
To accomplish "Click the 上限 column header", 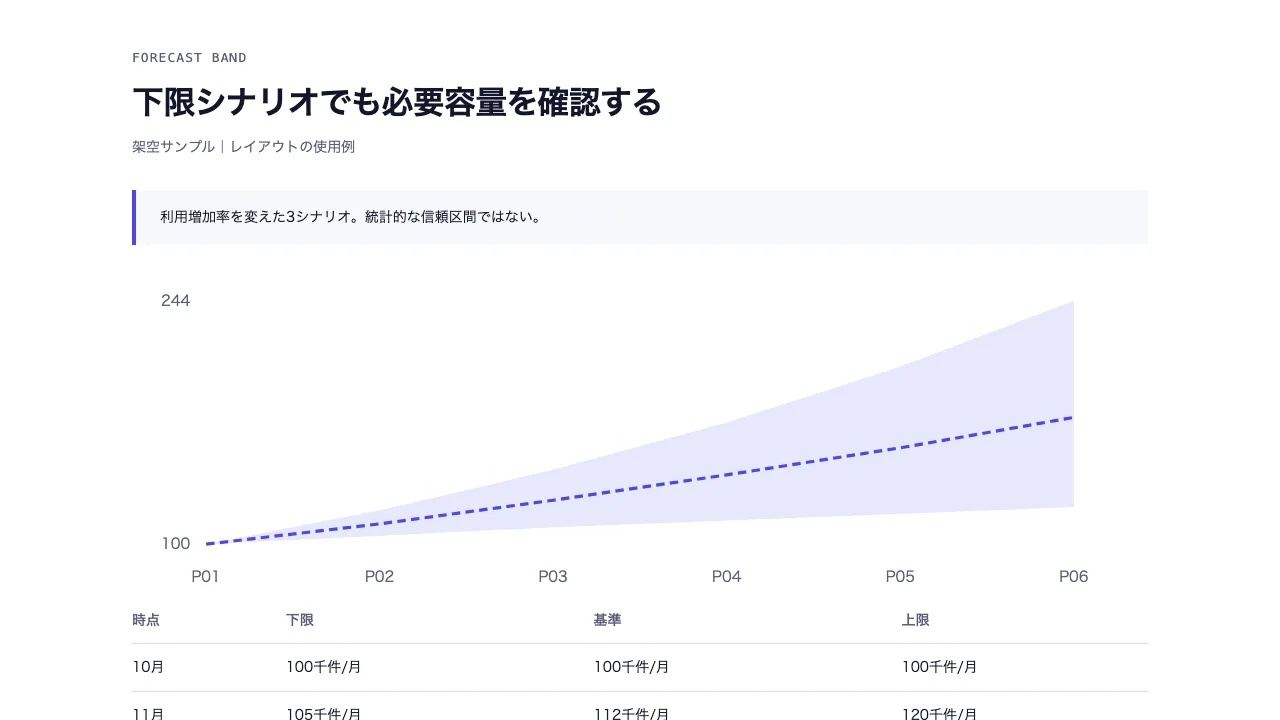I will [915, 620].
